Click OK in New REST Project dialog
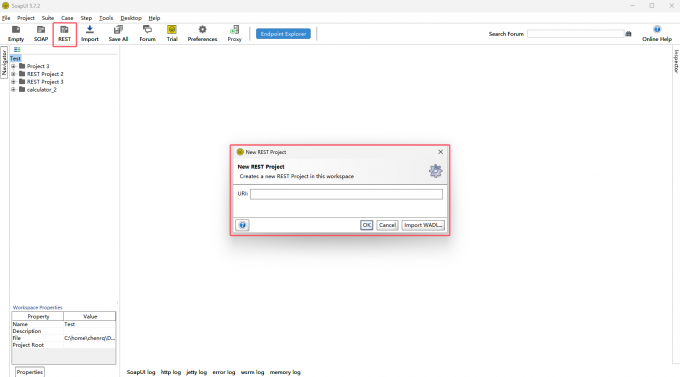Viewport: 680px width, 377px height. click(x=366, y=225)
